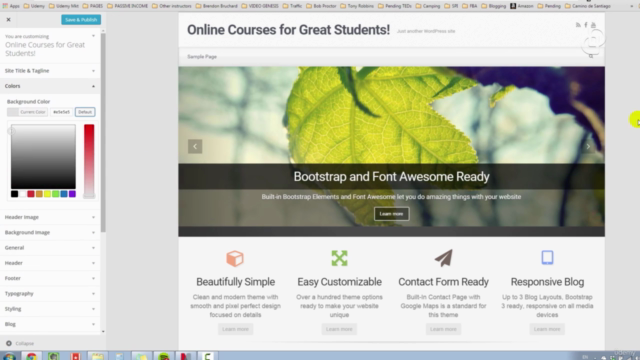Image resolution: width=640 pixels, height=360 pixels.
Task: Open the Windows Start menu orb
Action: pyautogui.click(x=9, y=356)
